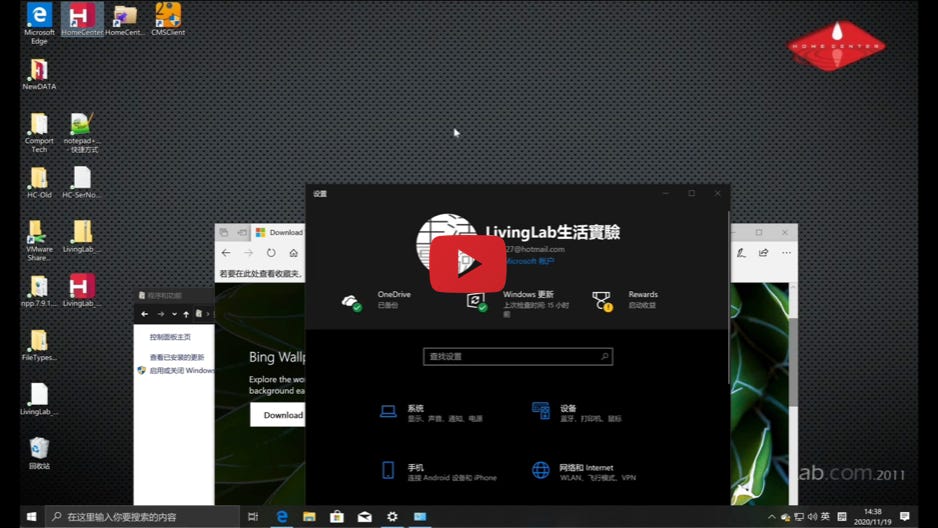Viewport: 938px width, 528px height.
Task: Click 查看已安装的更新 link
Action: pos(176,357)
